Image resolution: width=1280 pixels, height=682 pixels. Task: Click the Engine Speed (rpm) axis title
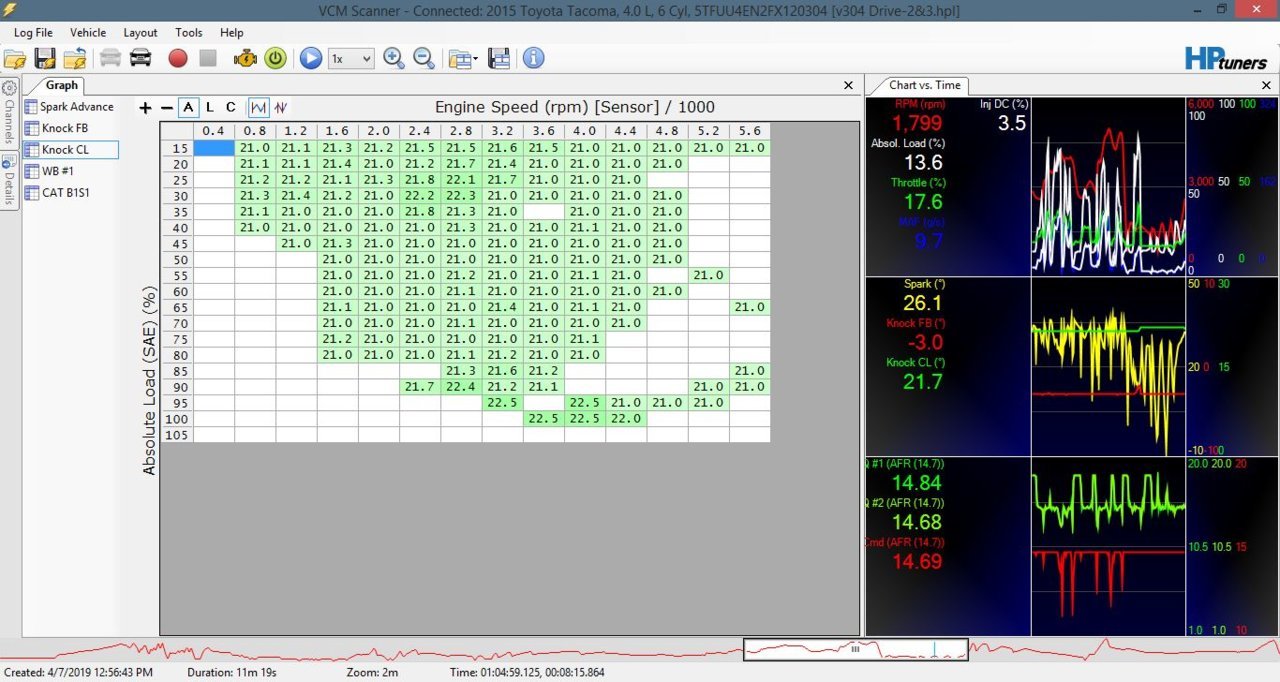[x=575, y=107]
